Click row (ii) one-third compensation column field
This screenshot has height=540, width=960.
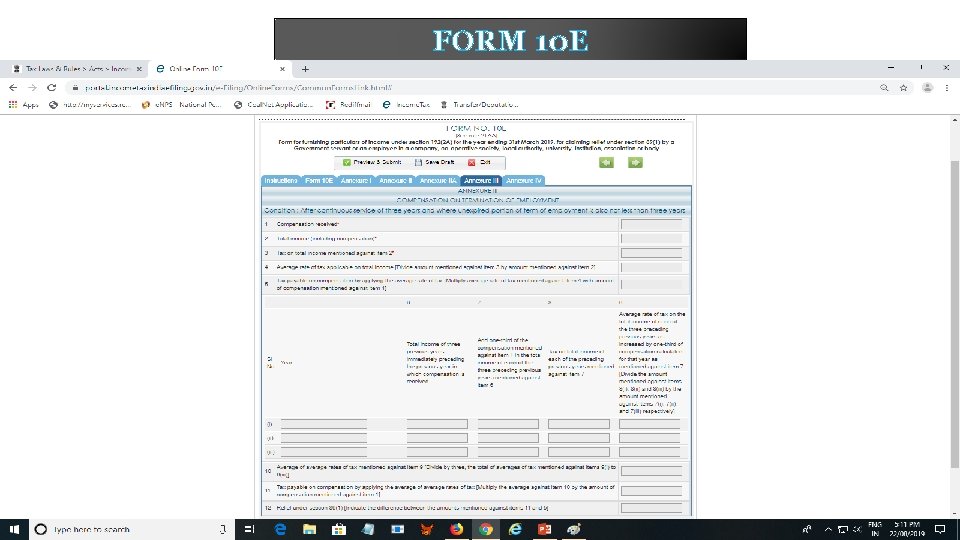(x=508, y=438)
